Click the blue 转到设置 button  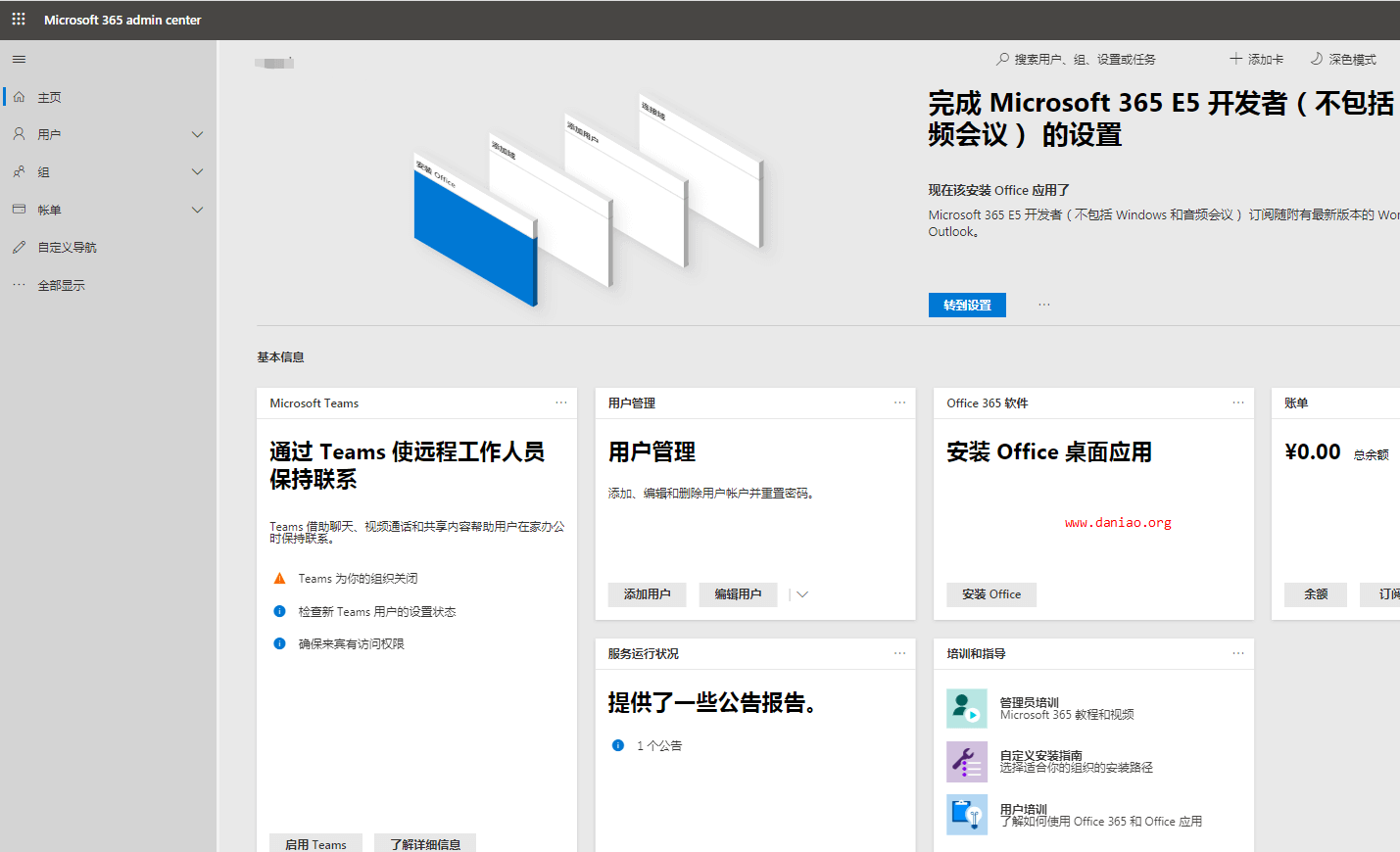point(967,306)
